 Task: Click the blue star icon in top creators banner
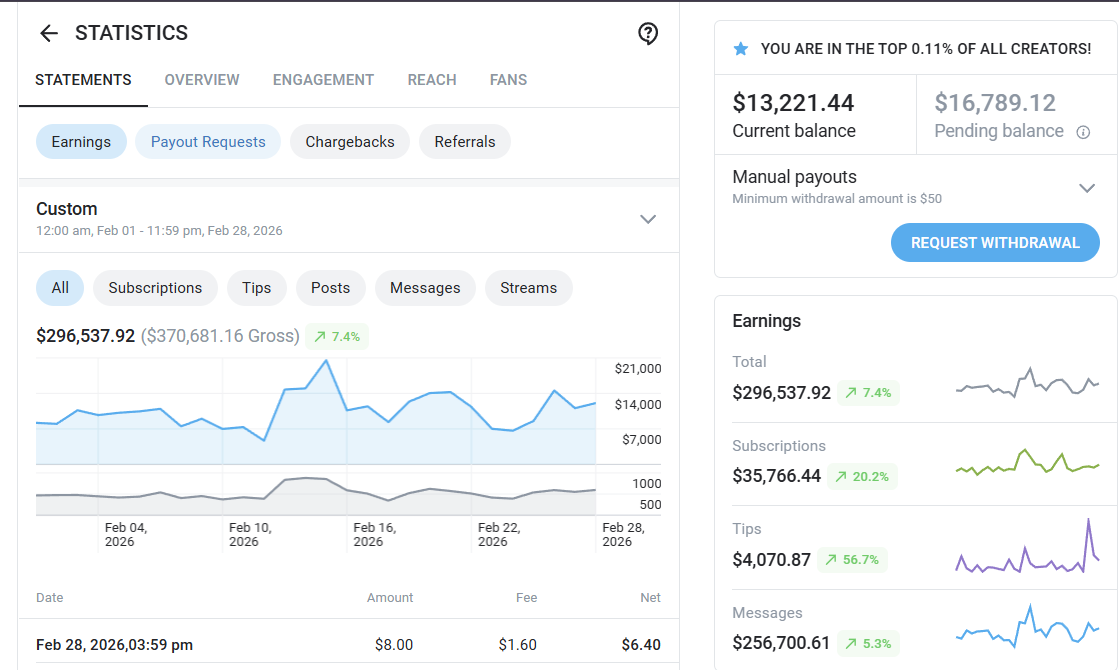tap(741, 49)
